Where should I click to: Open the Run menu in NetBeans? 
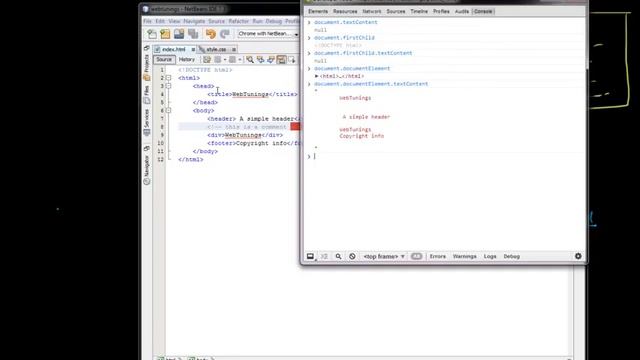point(257,21)
